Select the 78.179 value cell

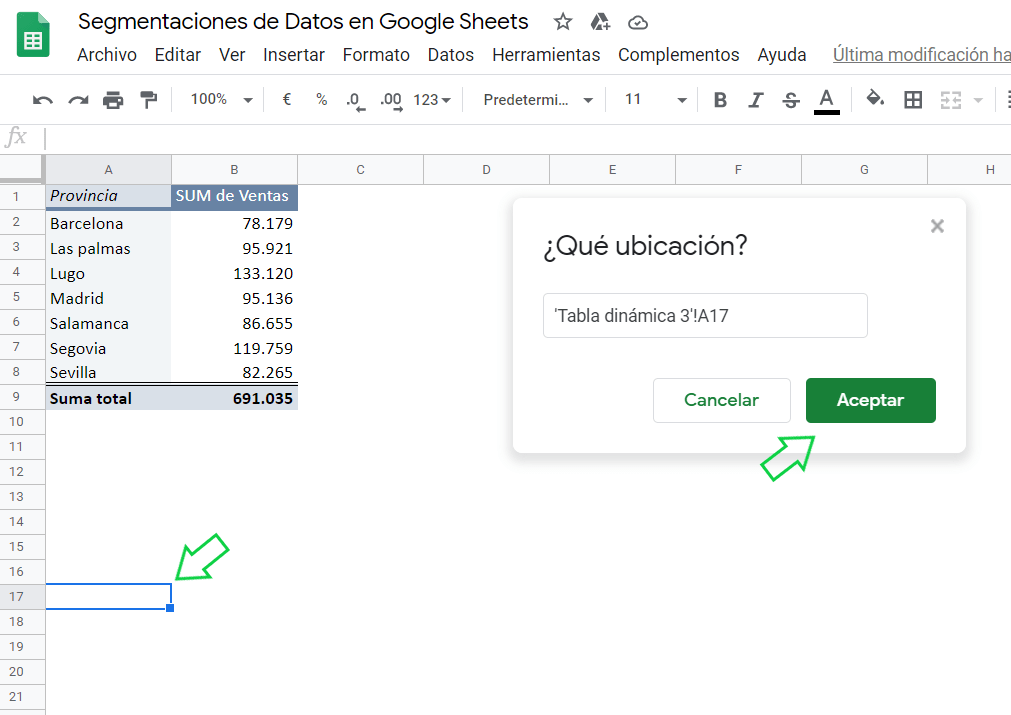click(234, 223)
